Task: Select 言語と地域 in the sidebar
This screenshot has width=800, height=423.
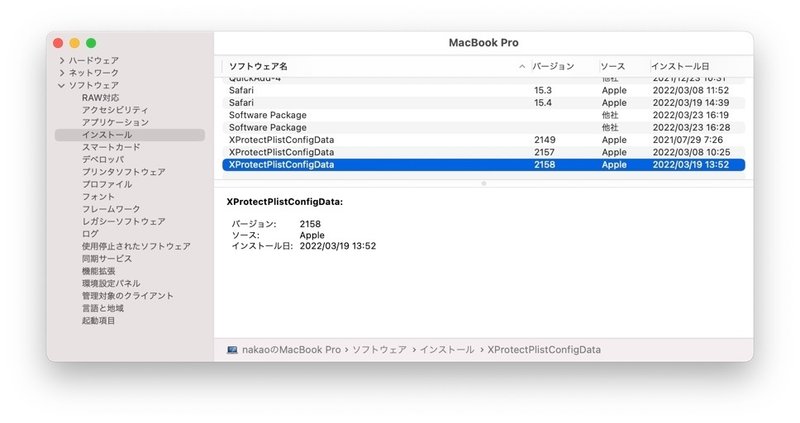Action: pos(103,308)
